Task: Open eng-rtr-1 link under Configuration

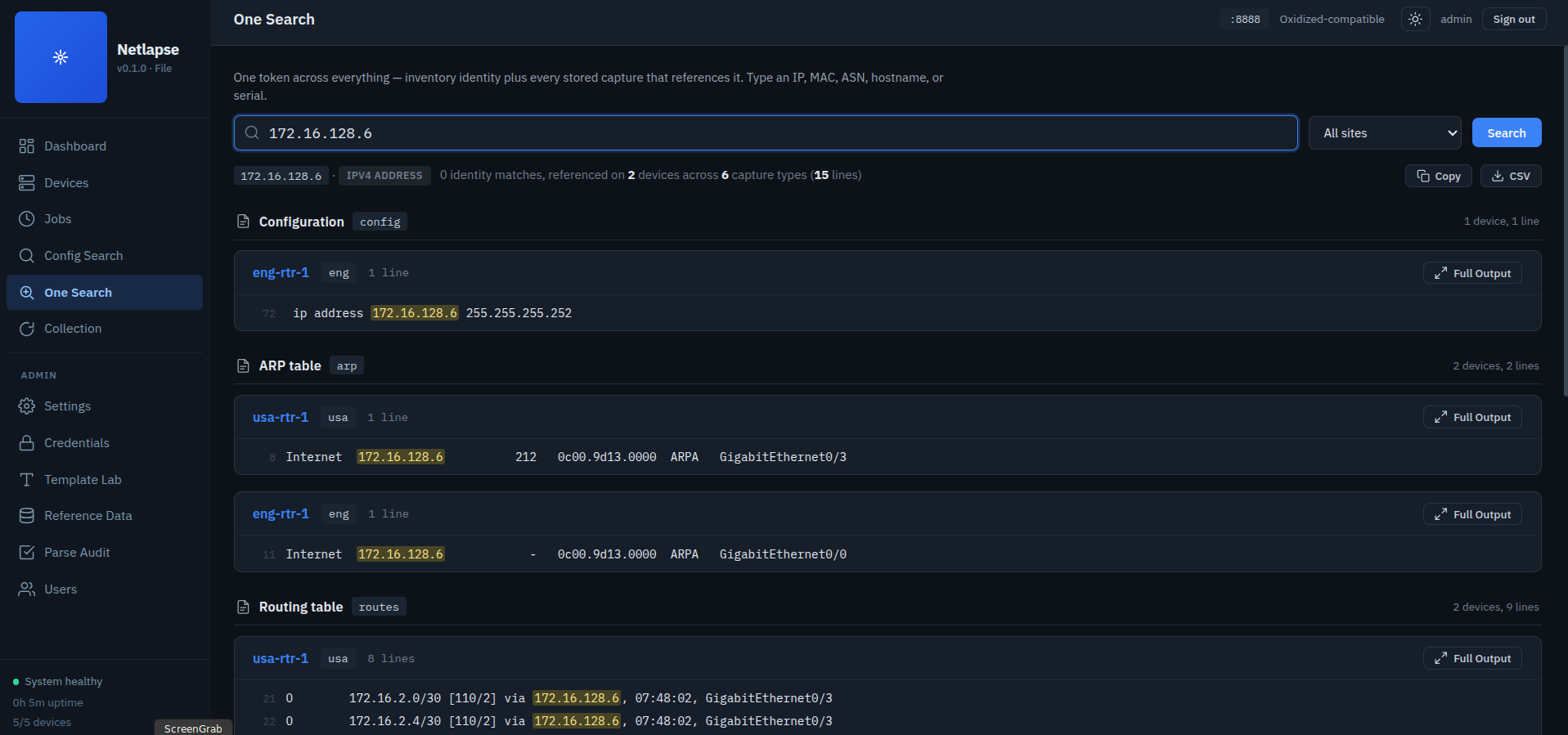Action: tap(281, 272)
